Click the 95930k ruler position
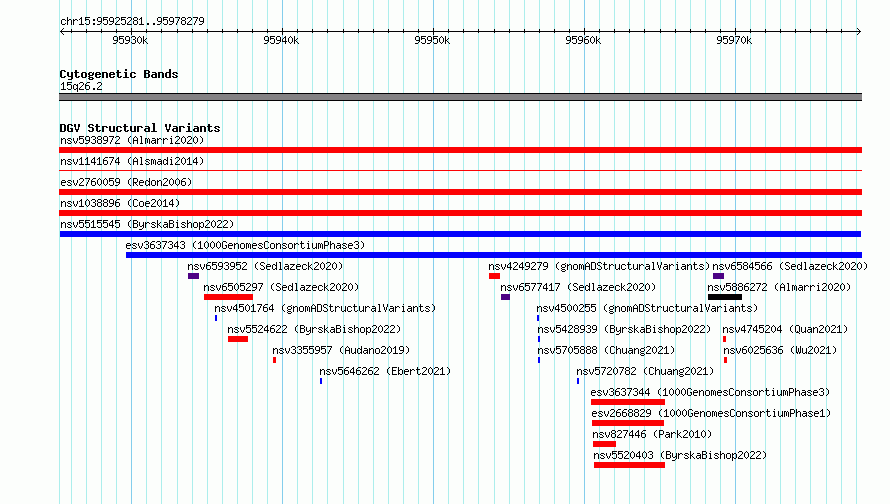The height and width of the screenshot is (504, 890). pyautogui.click(x=130, y=40)
